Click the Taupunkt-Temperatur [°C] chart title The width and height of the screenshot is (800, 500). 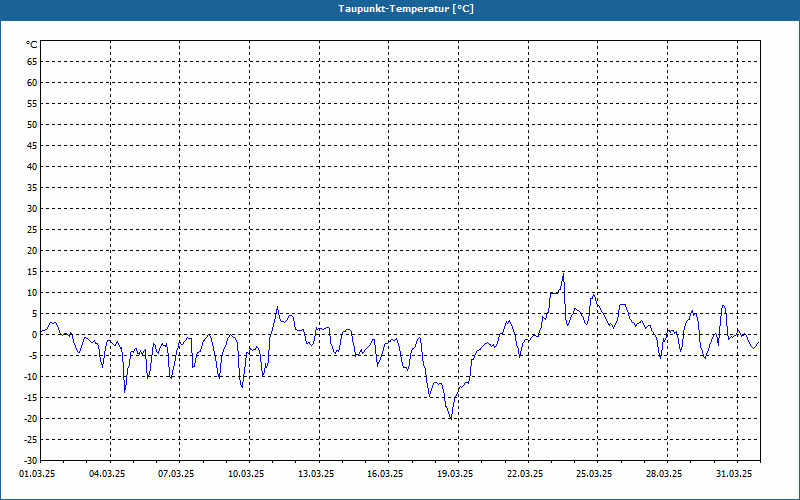(406, 9)
